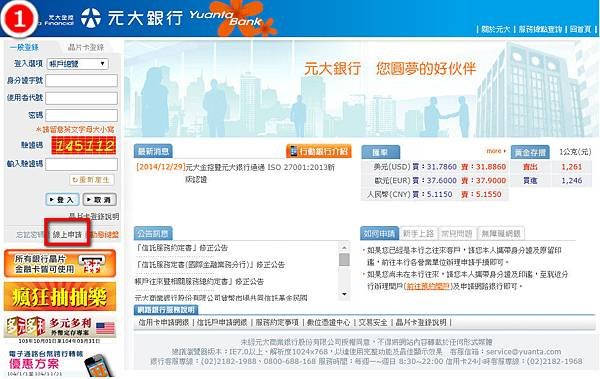
Task: Select the 新手上路 tab
Action: [x=418, y=234]
